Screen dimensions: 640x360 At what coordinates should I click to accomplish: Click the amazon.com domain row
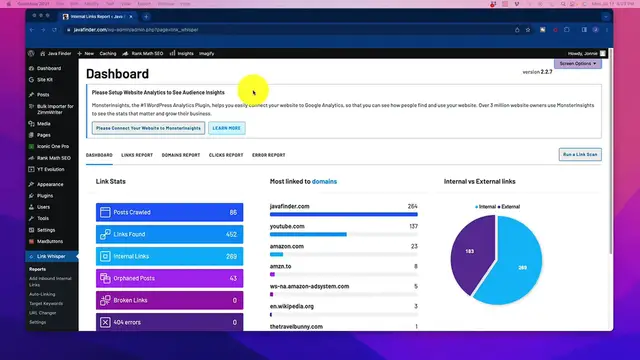(344, 249)
